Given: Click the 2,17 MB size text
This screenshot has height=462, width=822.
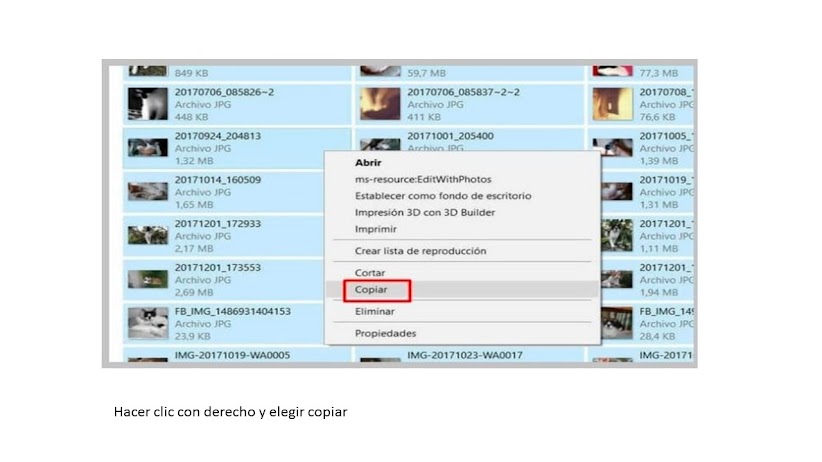Looking at the screenshot, I should [194, 249].
